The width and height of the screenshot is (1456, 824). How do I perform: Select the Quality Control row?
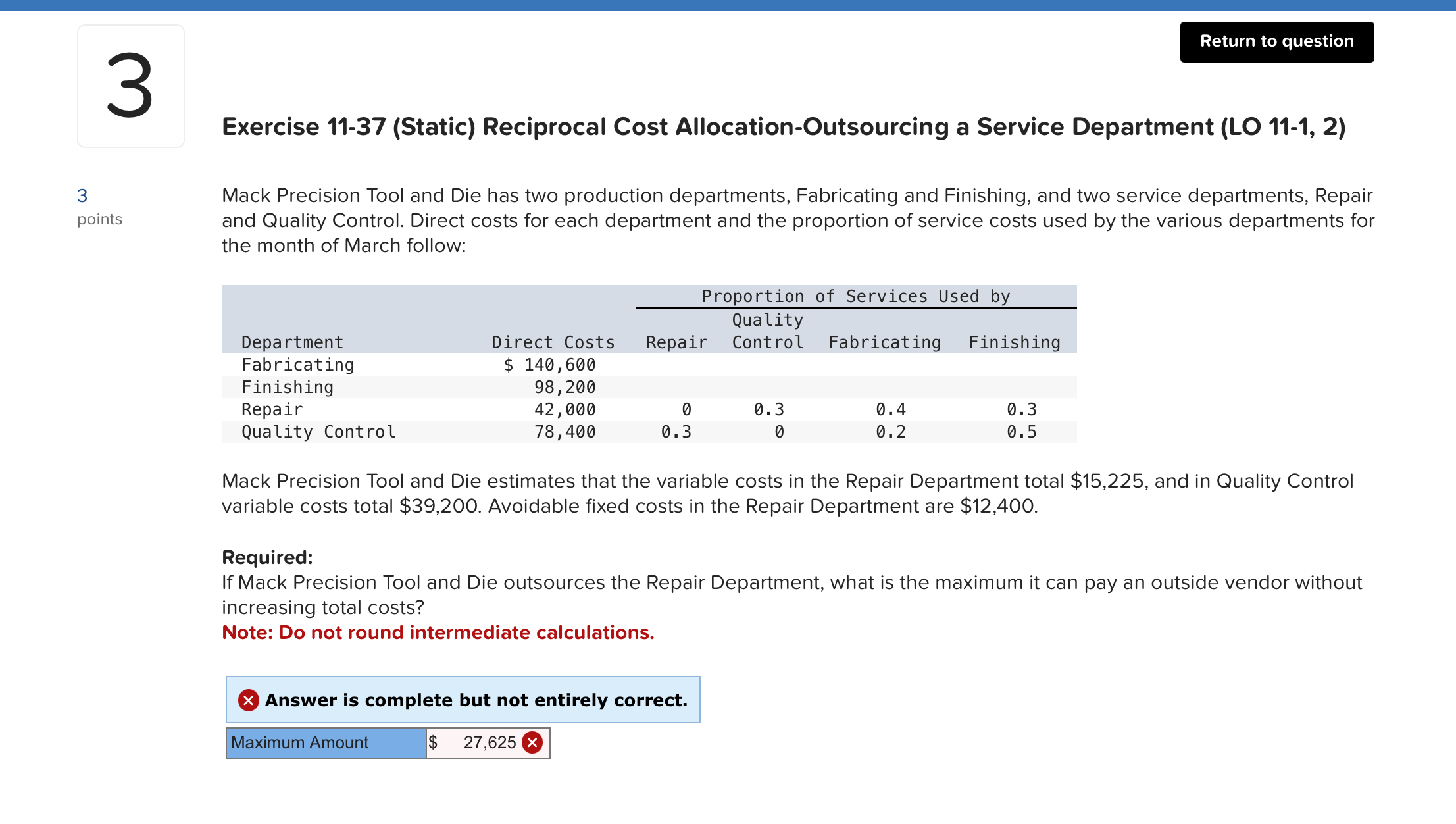point(318,431)
